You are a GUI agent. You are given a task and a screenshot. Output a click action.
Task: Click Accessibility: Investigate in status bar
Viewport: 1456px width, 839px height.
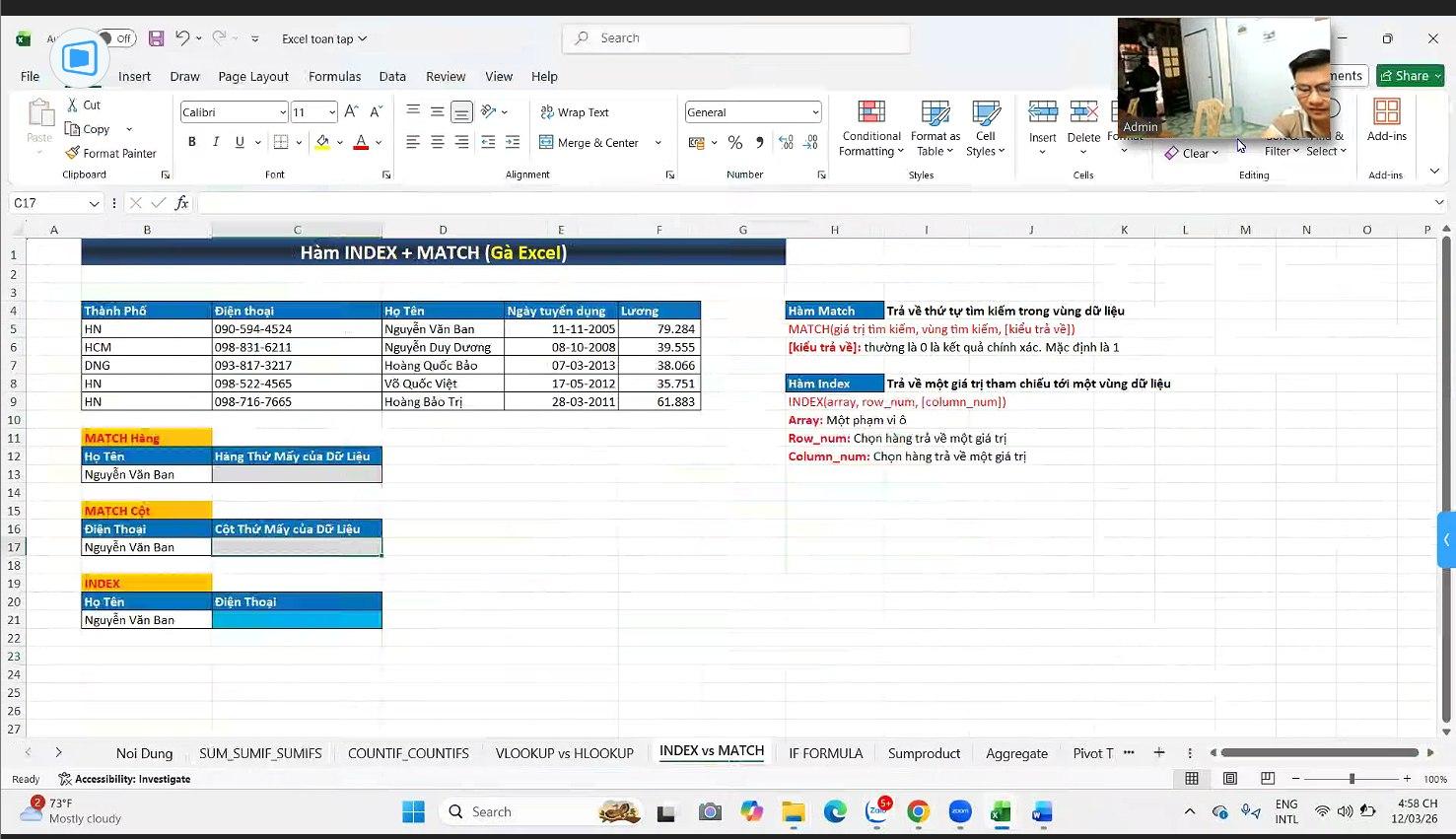click(x=124, y=779)
